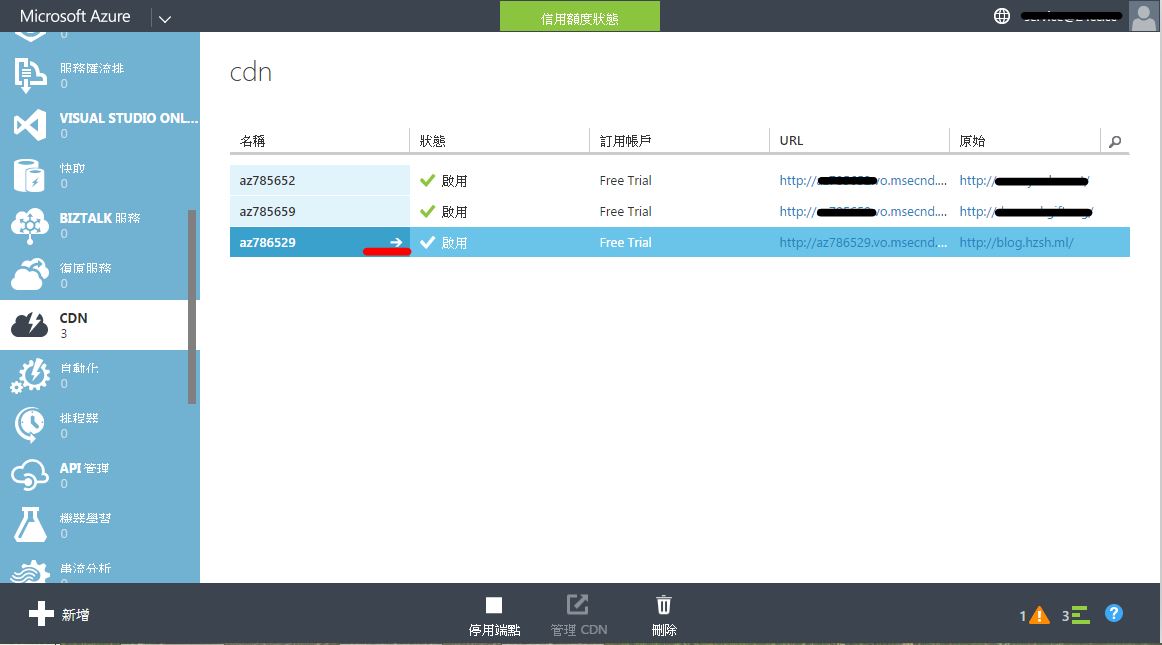Open origin link http://blog.hzsh.ml/
The image size is (1162, 645).
pos(1016,242)
